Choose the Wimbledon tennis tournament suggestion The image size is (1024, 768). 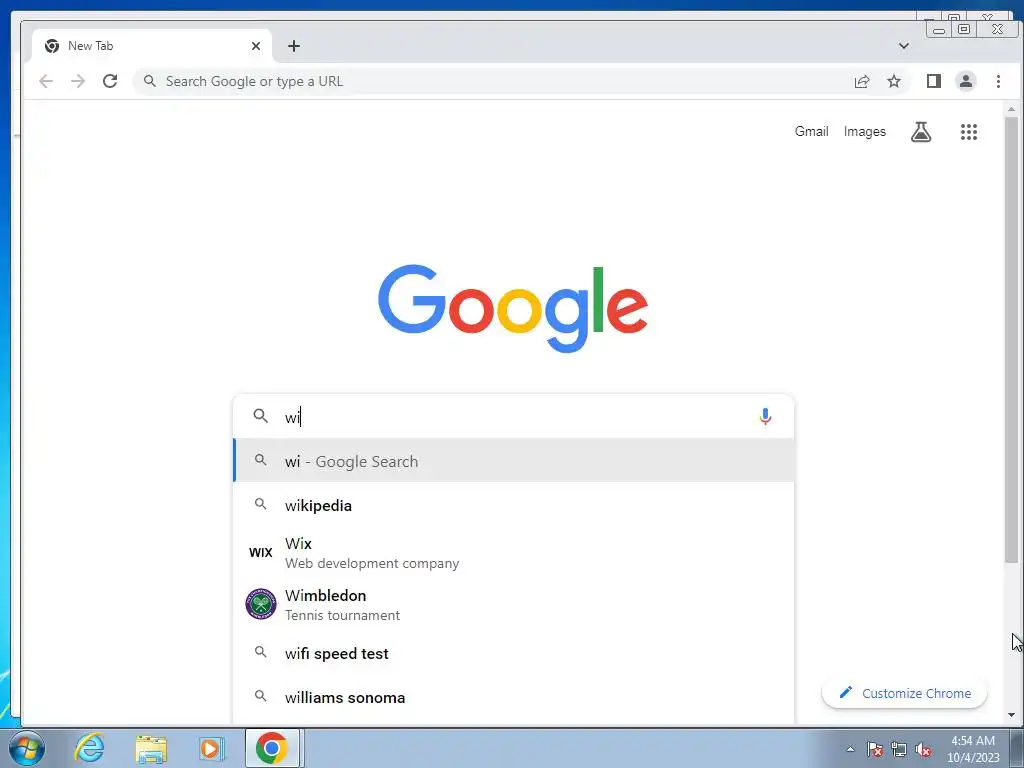[514, 604]
